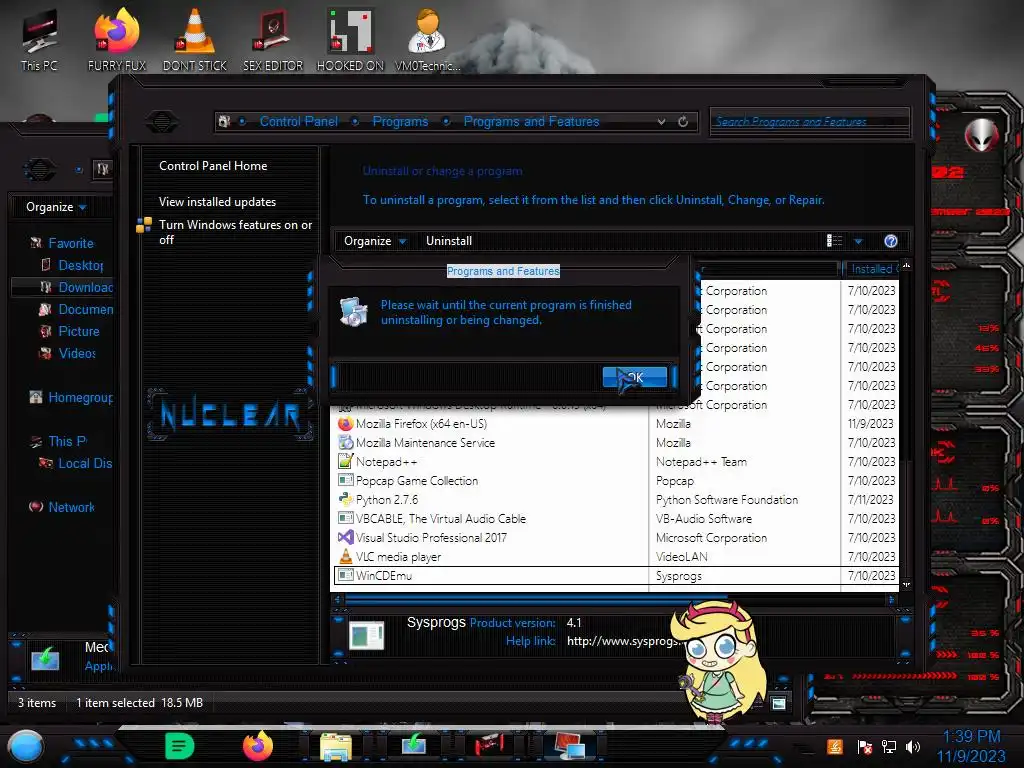Open the SEX EDITOR desktop shortcut
Viewport: 1024px width, 768px height.
273,39
